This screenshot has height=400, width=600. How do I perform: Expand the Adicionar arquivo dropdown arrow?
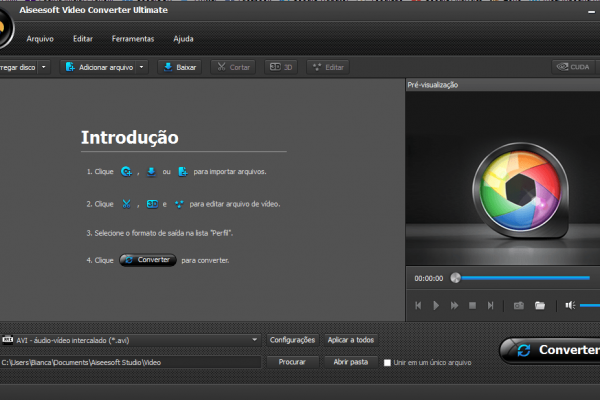142,67
